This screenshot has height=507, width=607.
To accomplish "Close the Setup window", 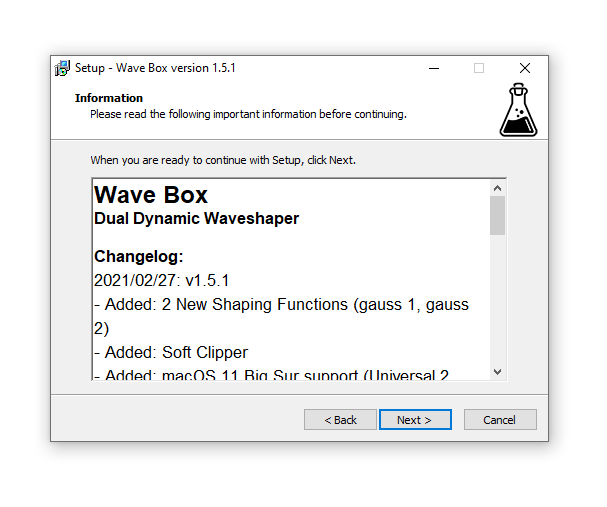I will 525,69.
